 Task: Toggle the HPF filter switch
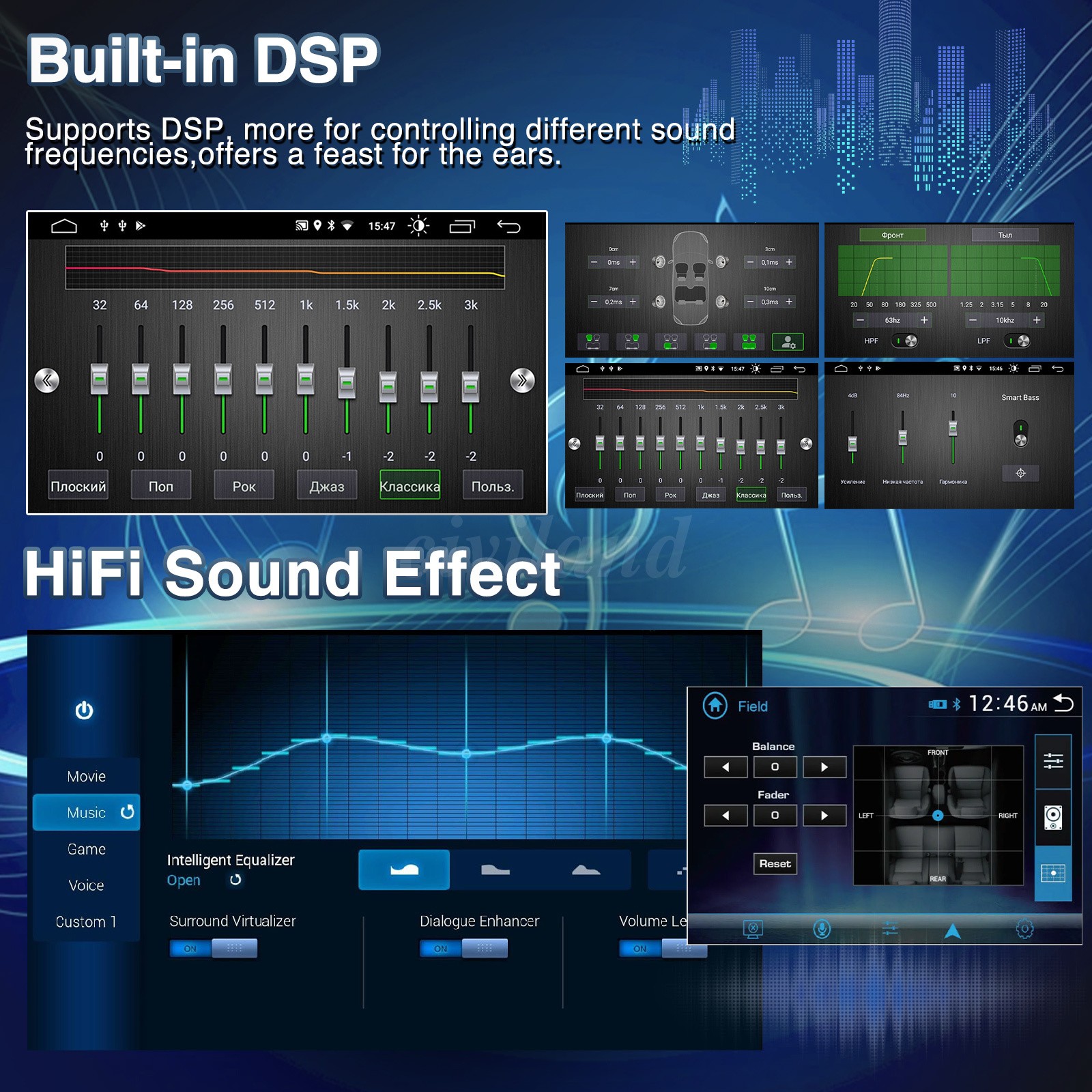[x=905, y=341]
